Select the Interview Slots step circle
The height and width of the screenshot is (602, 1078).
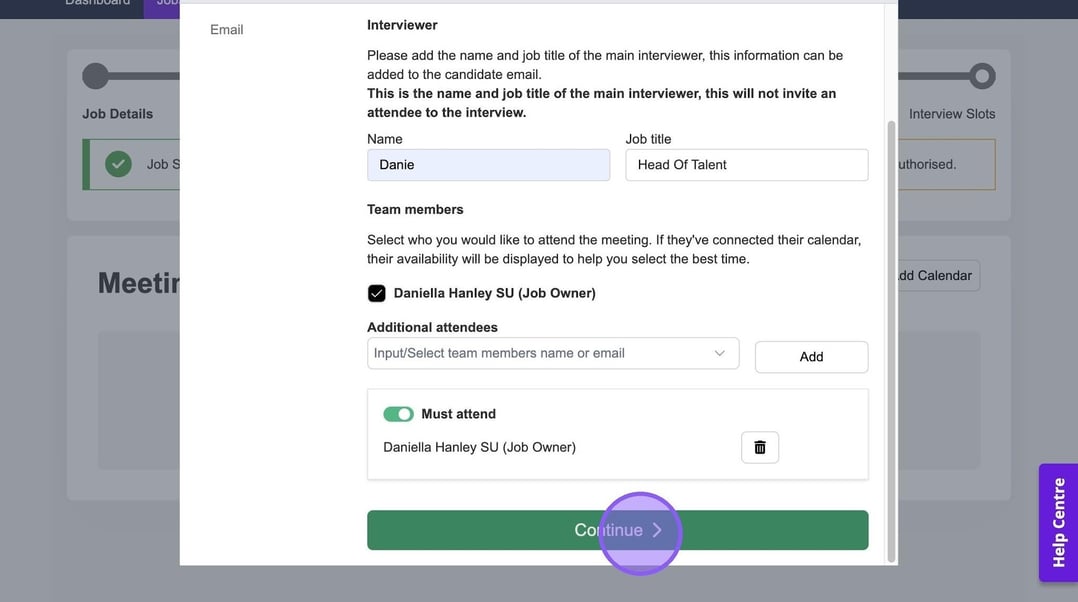click(x=982, y=76)
